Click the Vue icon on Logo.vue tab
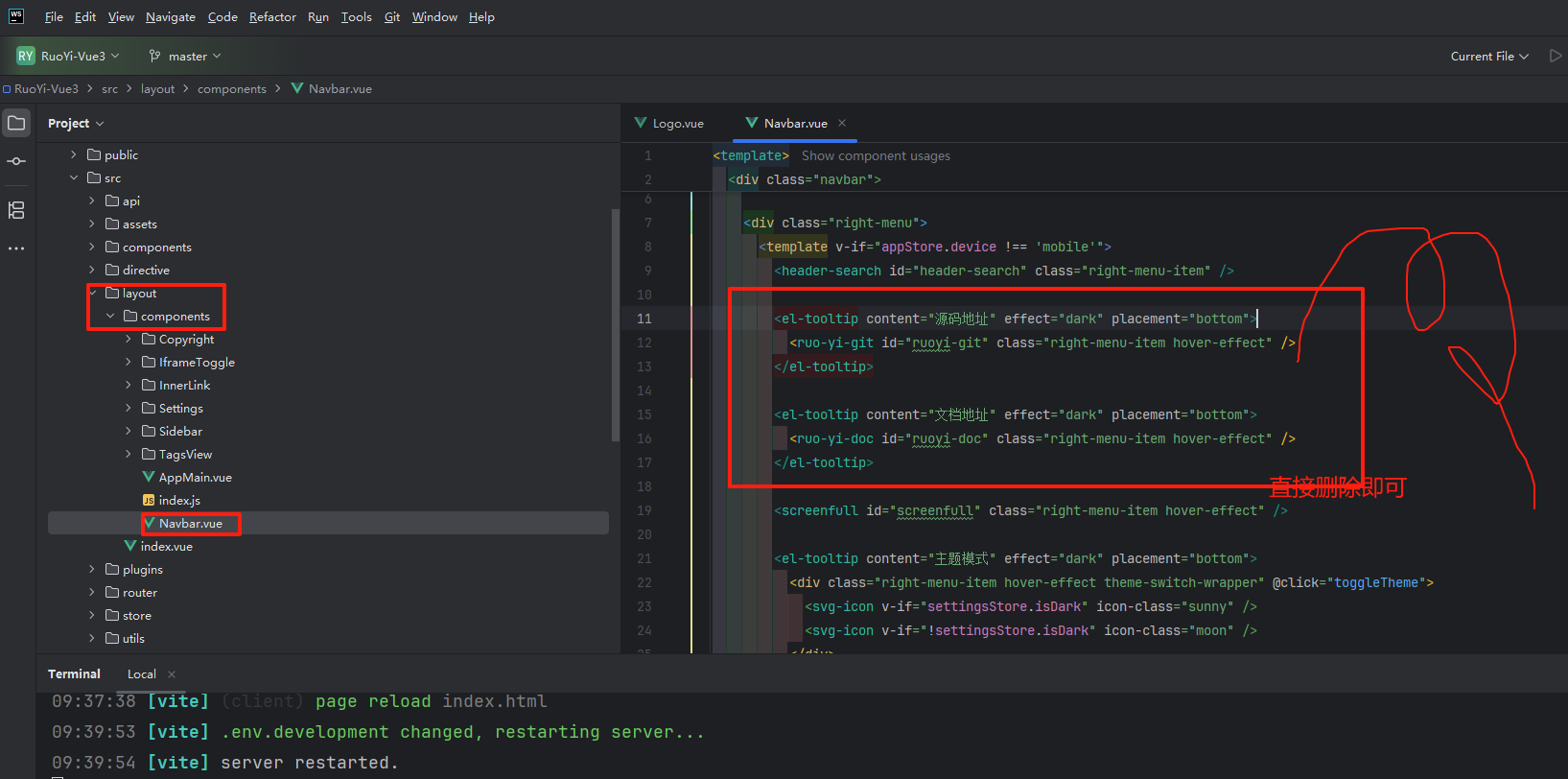1568x779 pixels. click(x=641, y=123)
